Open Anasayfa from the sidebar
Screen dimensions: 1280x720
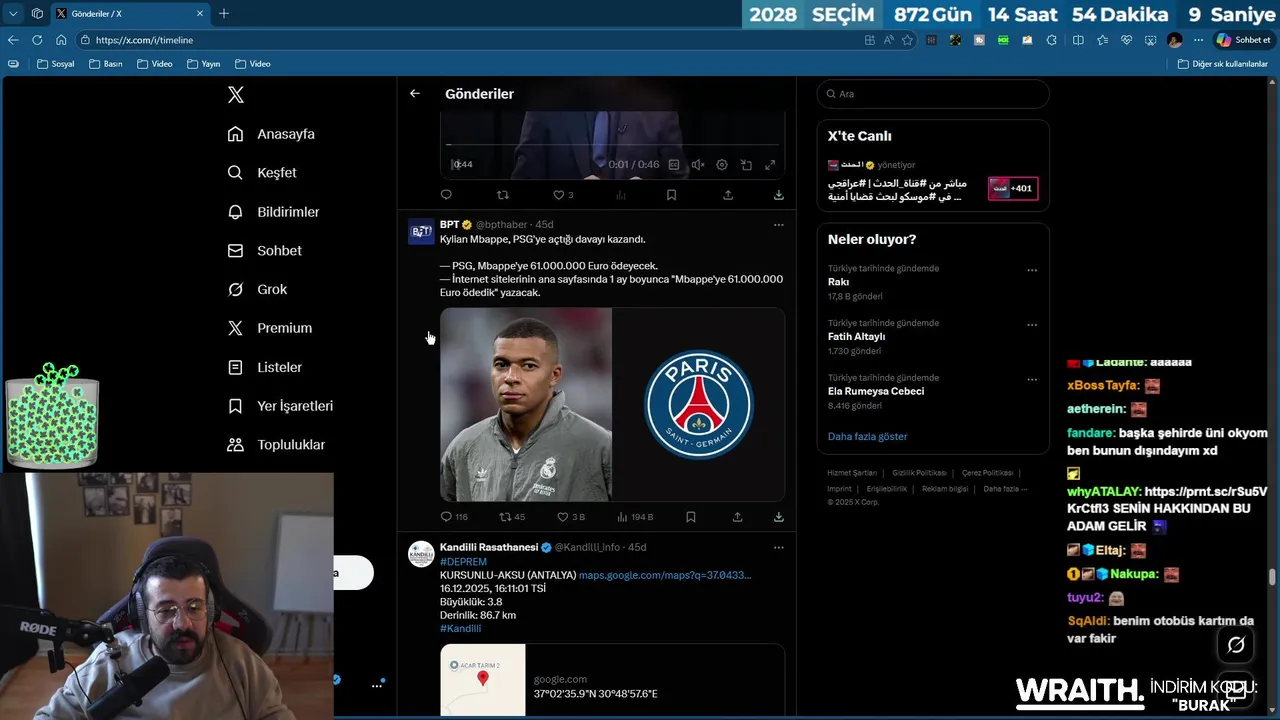tap(271, 134)
